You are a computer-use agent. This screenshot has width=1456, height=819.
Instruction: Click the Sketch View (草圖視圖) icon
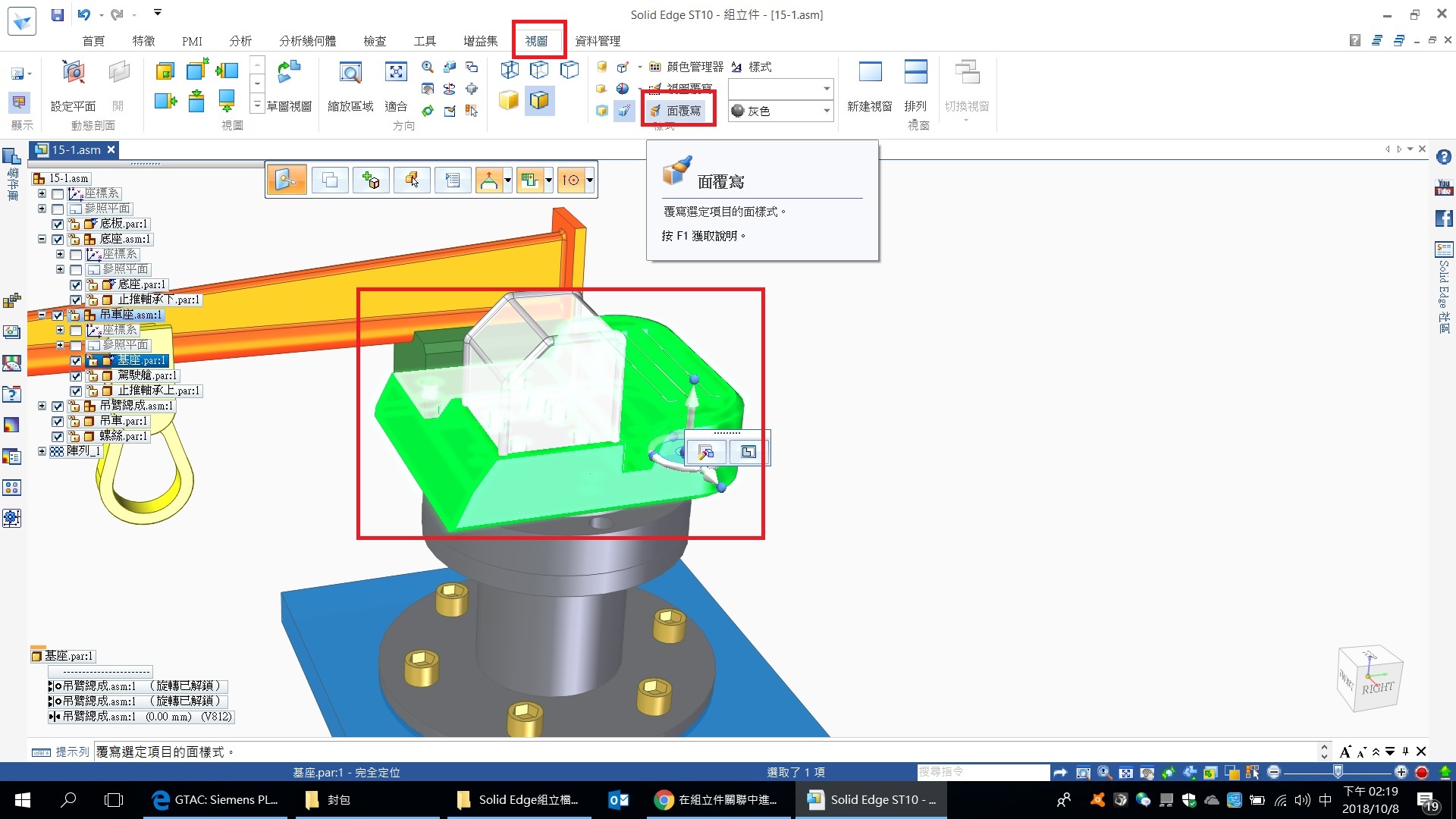coord(289,72)
